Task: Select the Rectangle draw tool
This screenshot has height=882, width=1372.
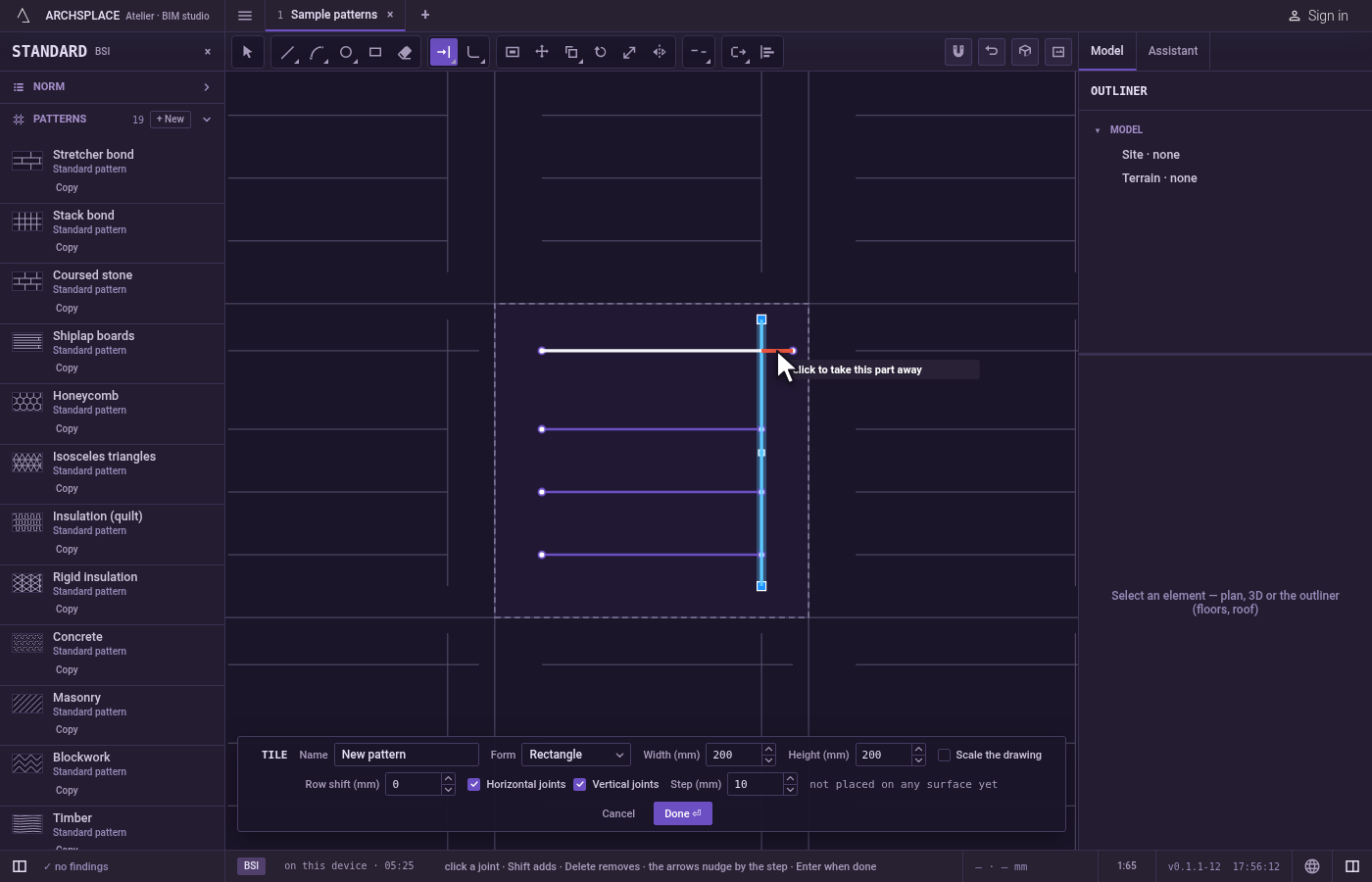Action: coord(375,52)
